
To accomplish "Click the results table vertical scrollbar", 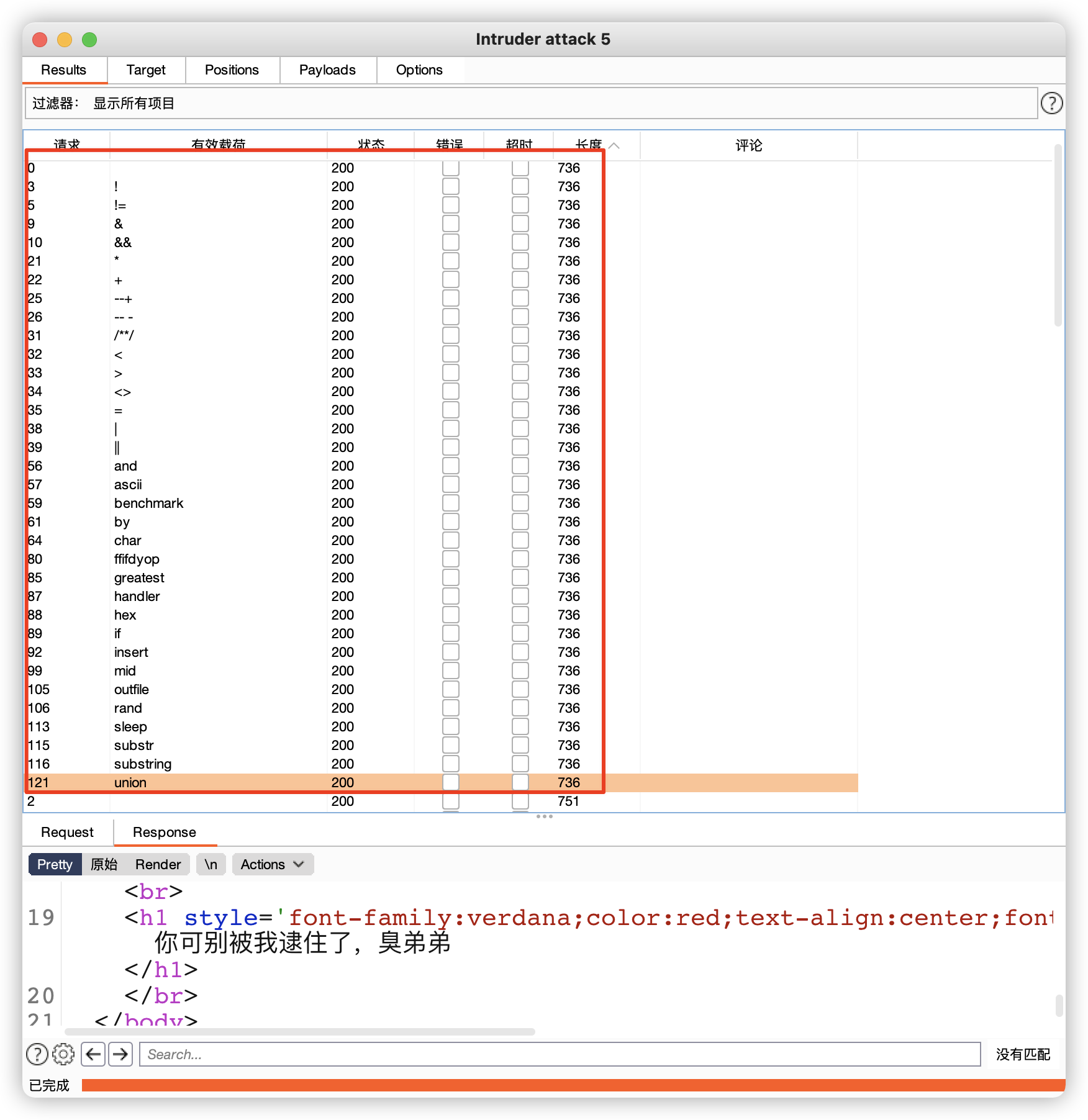I will click(1058, 235).
